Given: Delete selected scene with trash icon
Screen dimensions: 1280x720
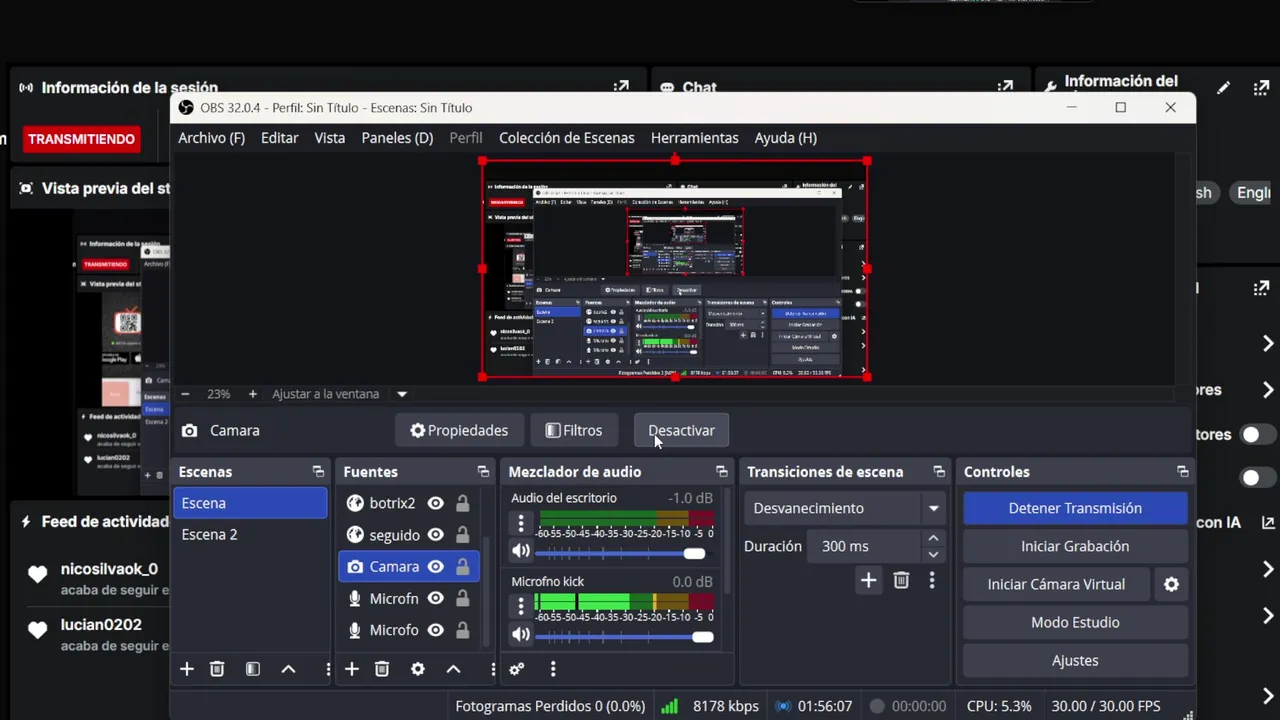Looking at the screenshot, I should click(x=217, y=669).
